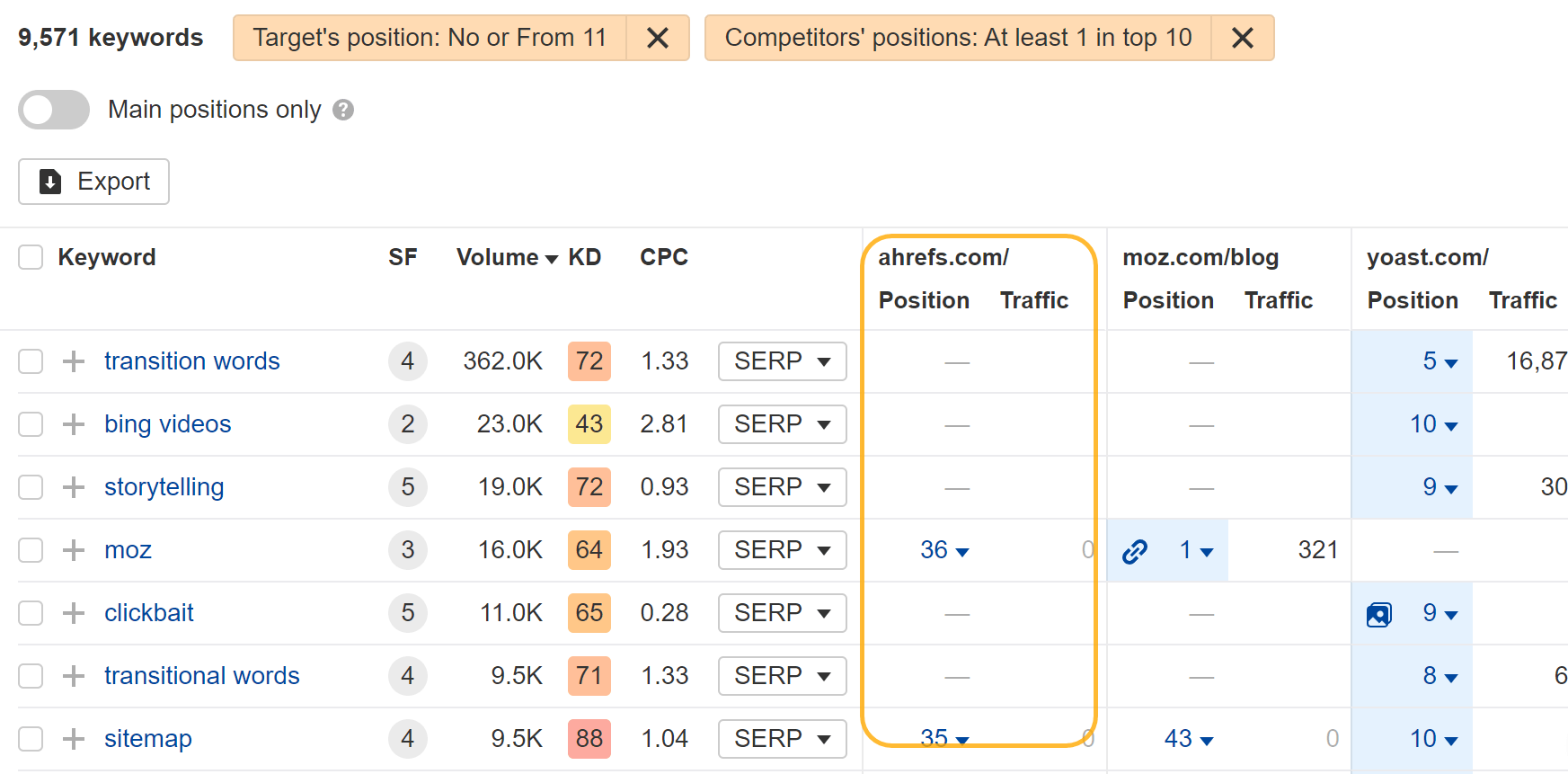The image size is (1568, 774).
Task: Click help icon beside Main positions only
Action: [x=343, y=110]
